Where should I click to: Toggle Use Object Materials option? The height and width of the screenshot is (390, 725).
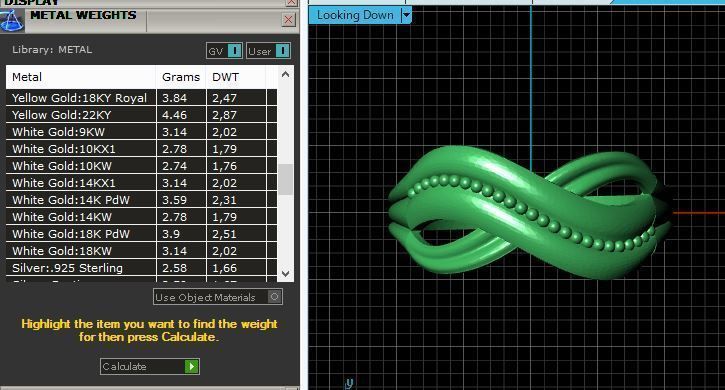218,297
